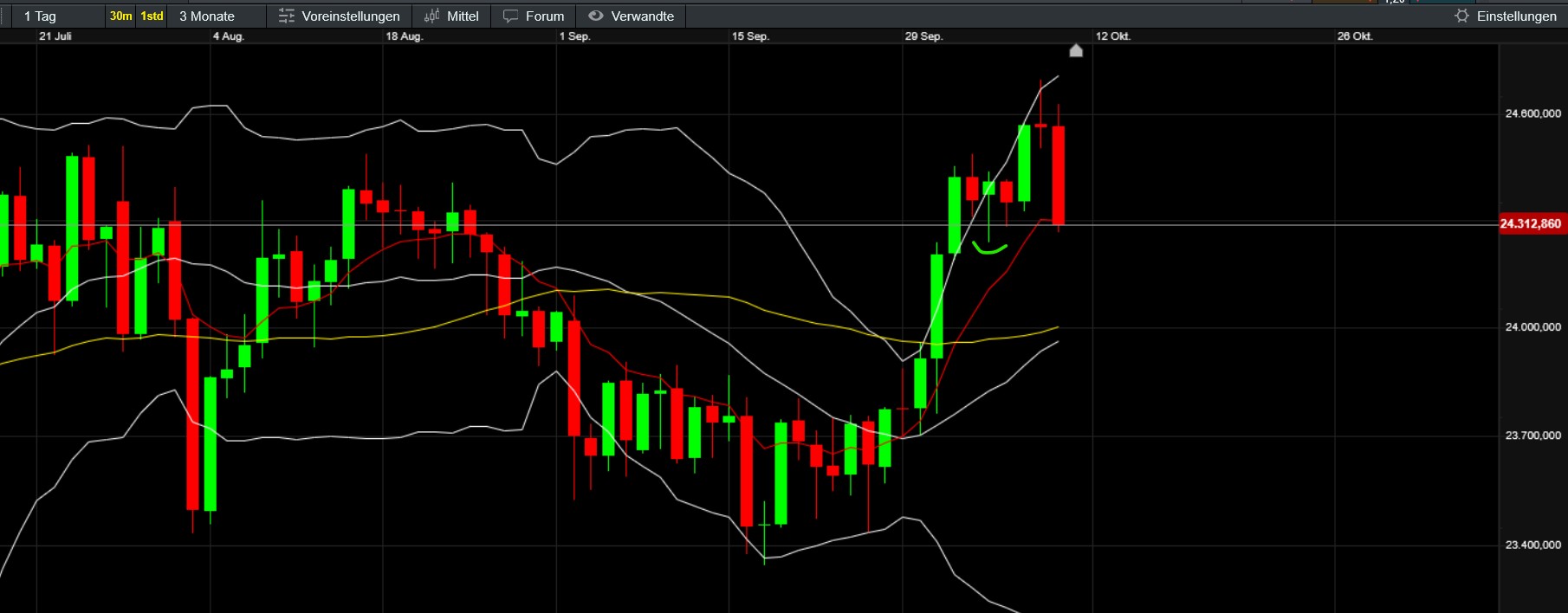Open the 3 Monate time range dropdown
Image resolution: width=1568 pixels, height=613 pixels.
click(217, 16)
